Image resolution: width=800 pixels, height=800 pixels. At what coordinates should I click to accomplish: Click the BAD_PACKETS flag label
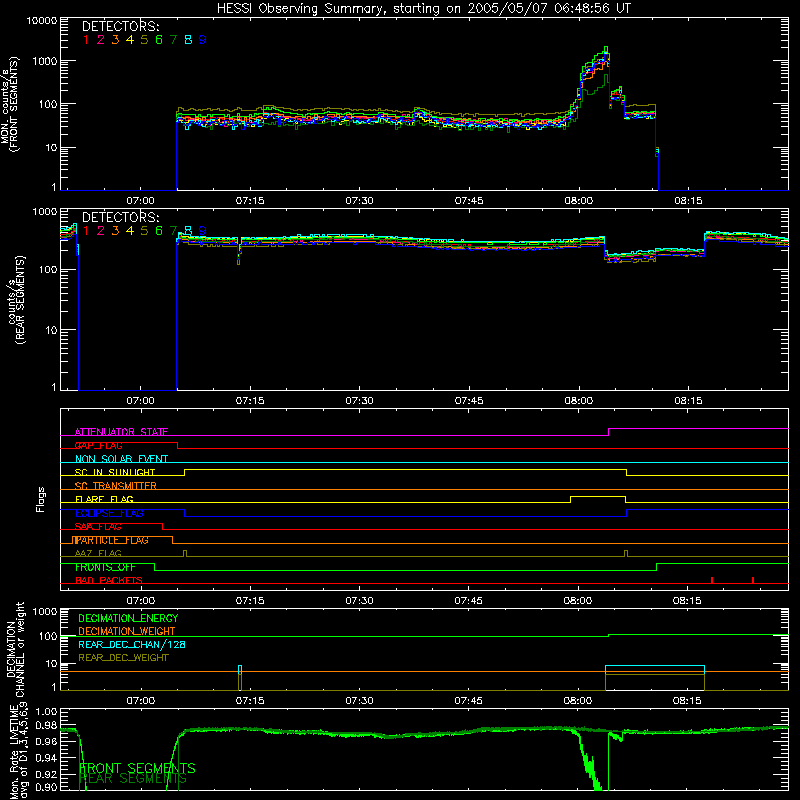click(109, 580)
